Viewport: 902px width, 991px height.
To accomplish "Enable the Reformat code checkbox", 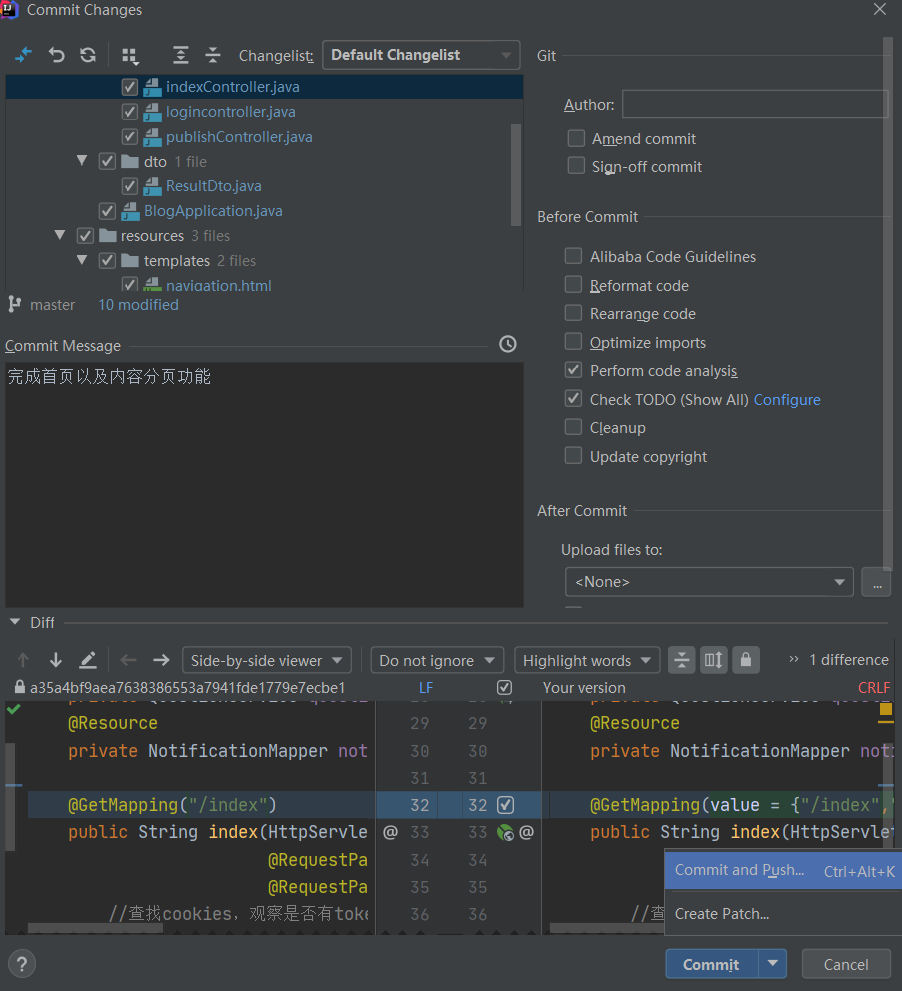I will click(573, 284).
